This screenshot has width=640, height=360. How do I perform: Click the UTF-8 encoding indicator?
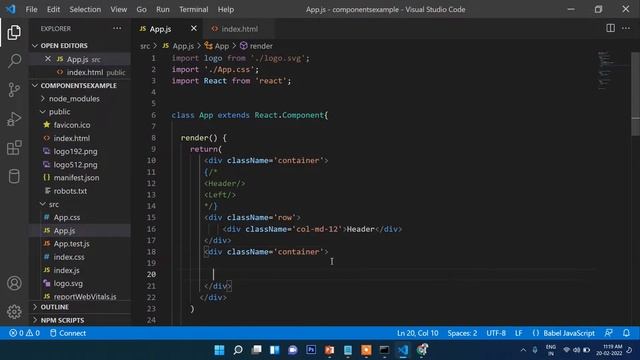point(496,333)
